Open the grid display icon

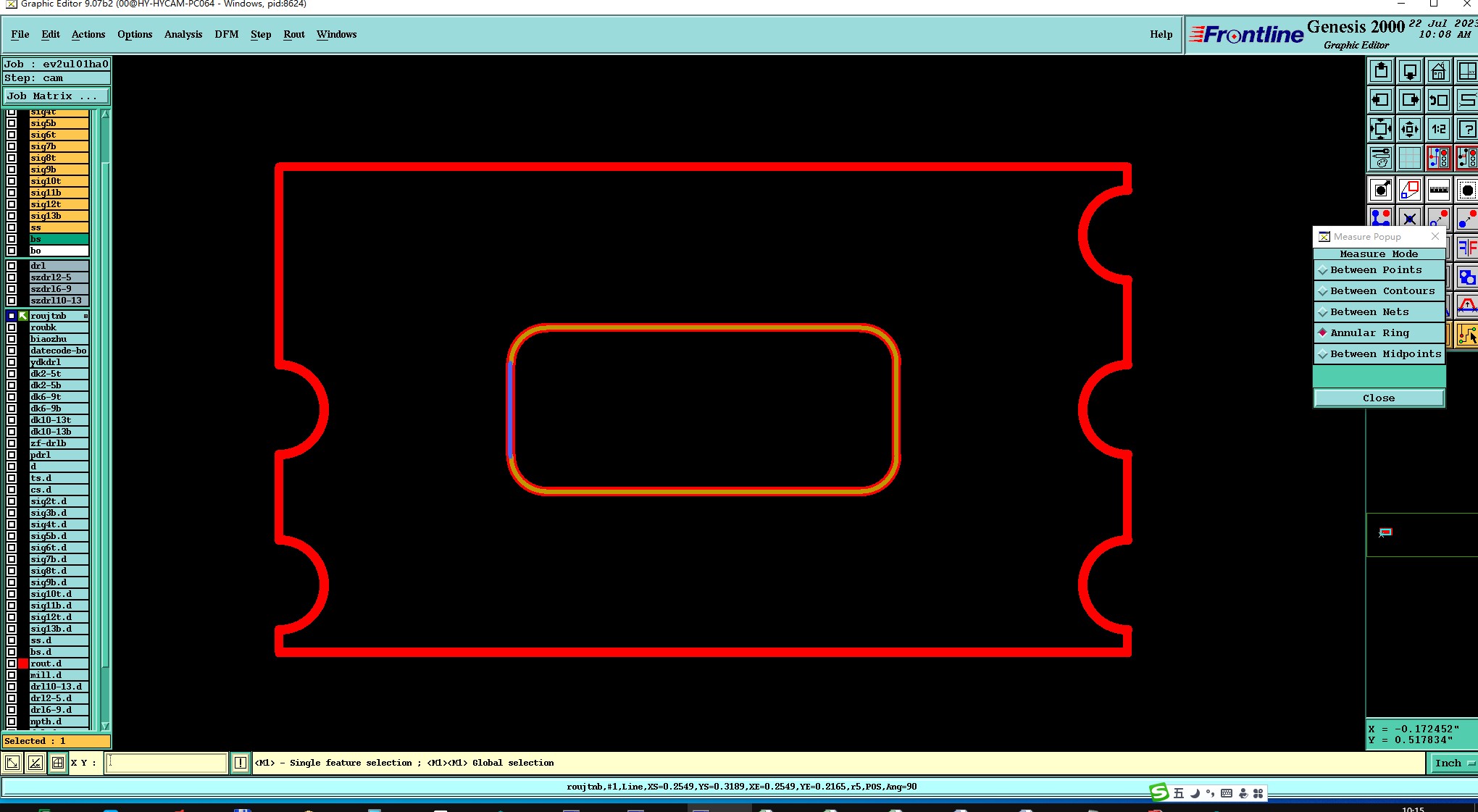click(1409, 157)
